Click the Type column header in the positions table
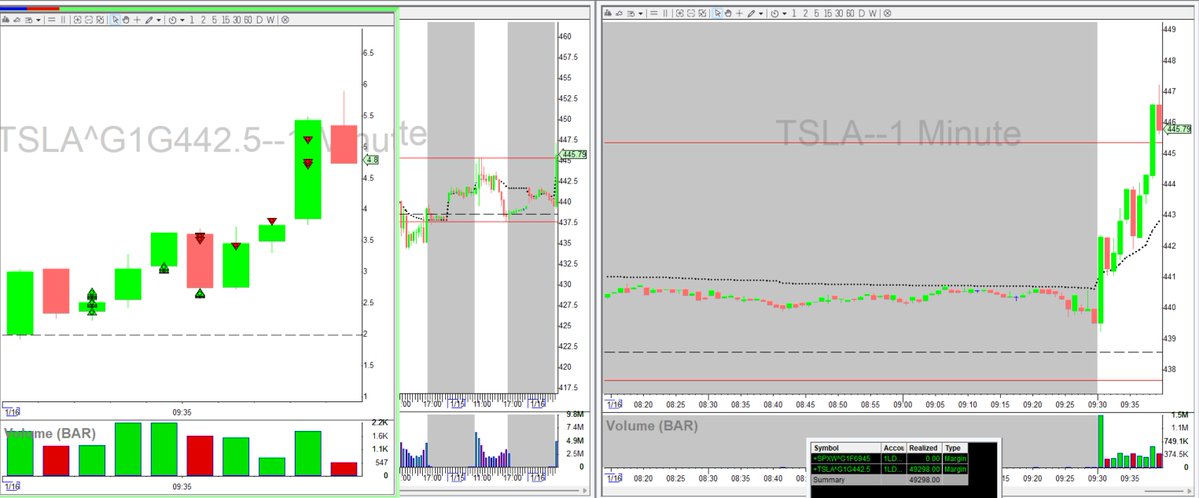Image resolution: width=1199 pixels, height=498 pixels. click(x=954, y=448)
